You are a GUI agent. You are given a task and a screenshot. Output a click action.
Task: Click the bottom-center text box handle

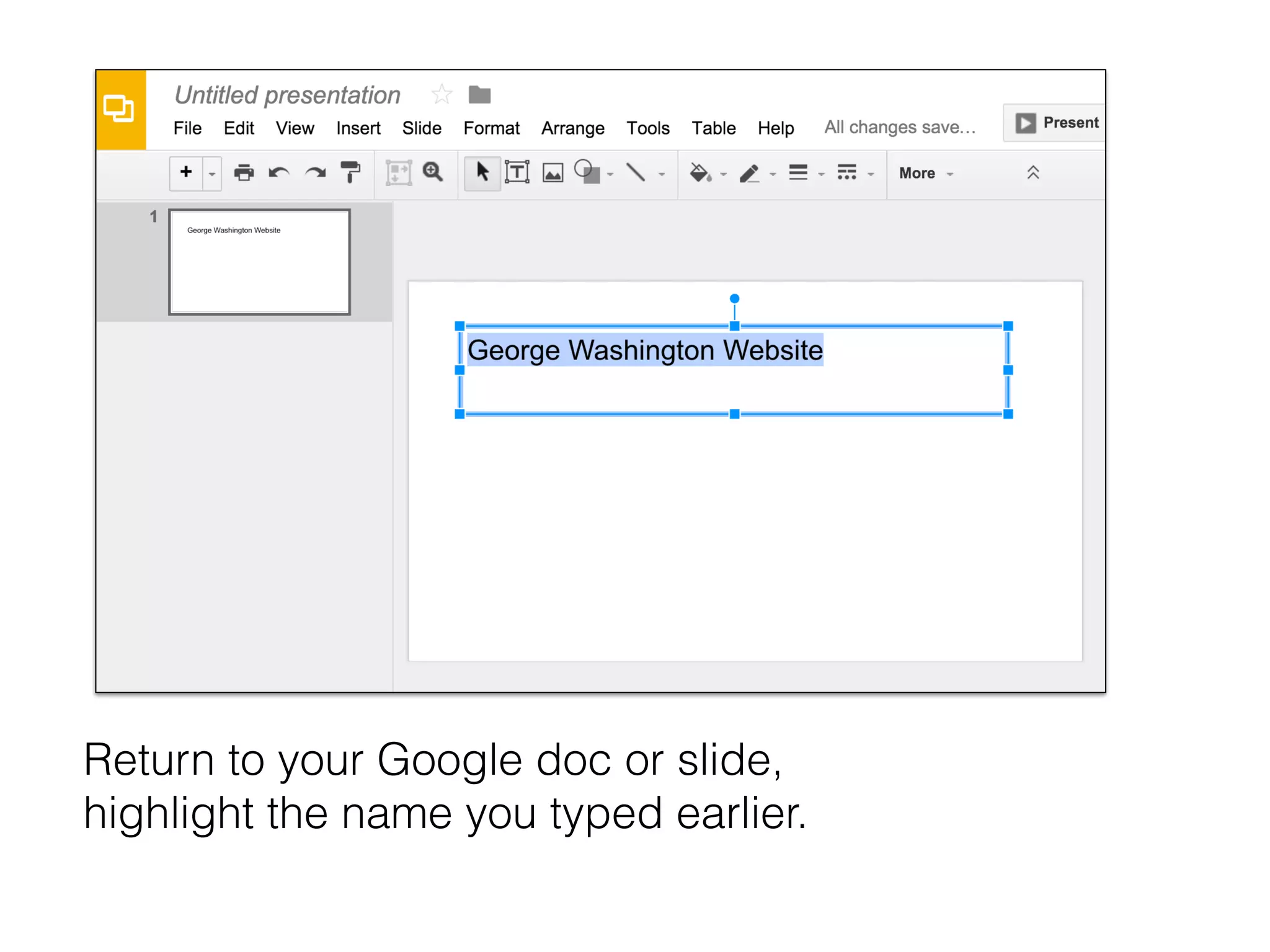(734, 414)
